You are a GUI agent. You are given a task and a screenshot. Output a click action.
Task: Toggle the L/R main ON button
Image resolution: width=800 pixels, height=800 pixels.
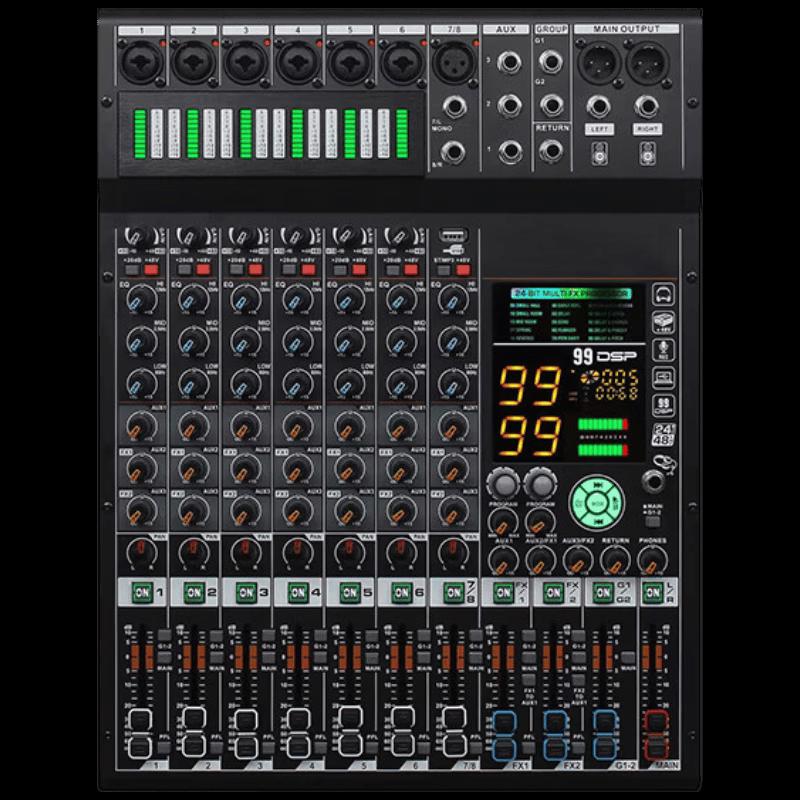(653, 592)
